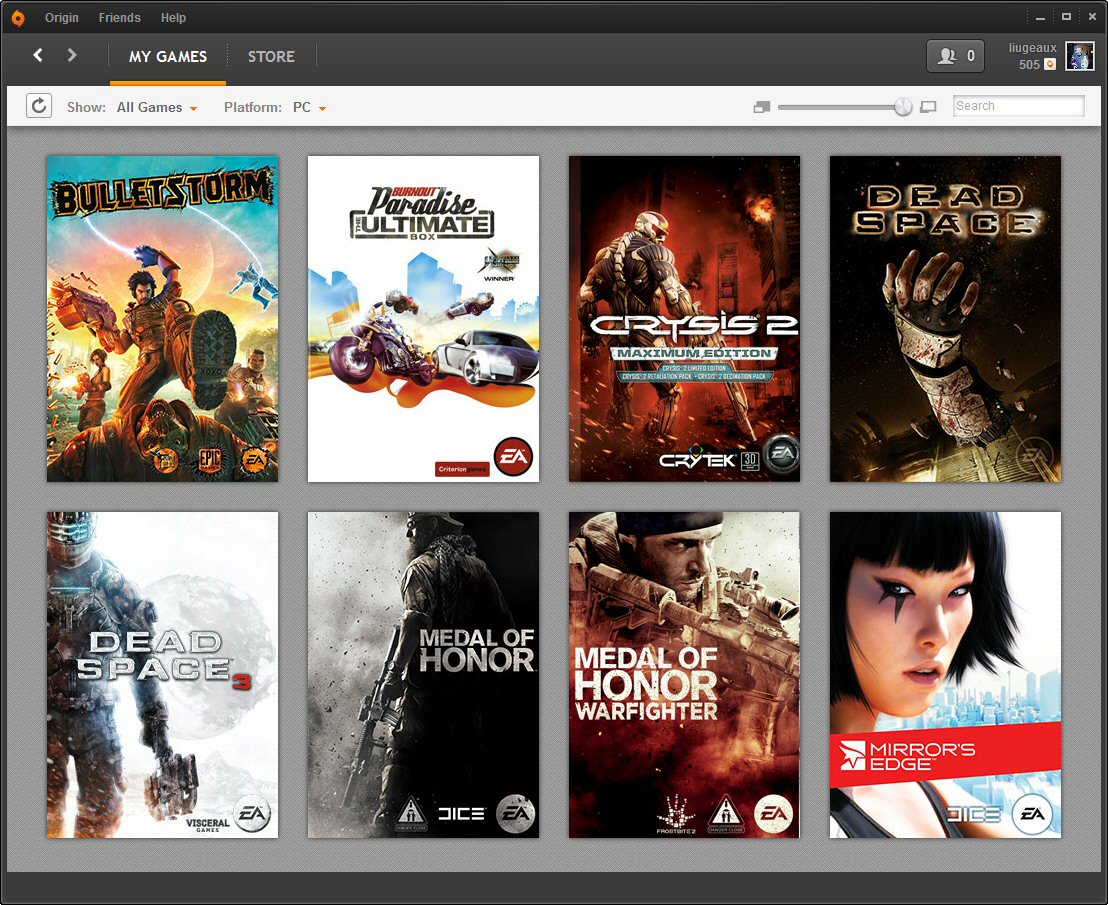Click the liugeaux username text
The width and height of the screenshot is (1108, 905).
click(x=1032, y=47)
